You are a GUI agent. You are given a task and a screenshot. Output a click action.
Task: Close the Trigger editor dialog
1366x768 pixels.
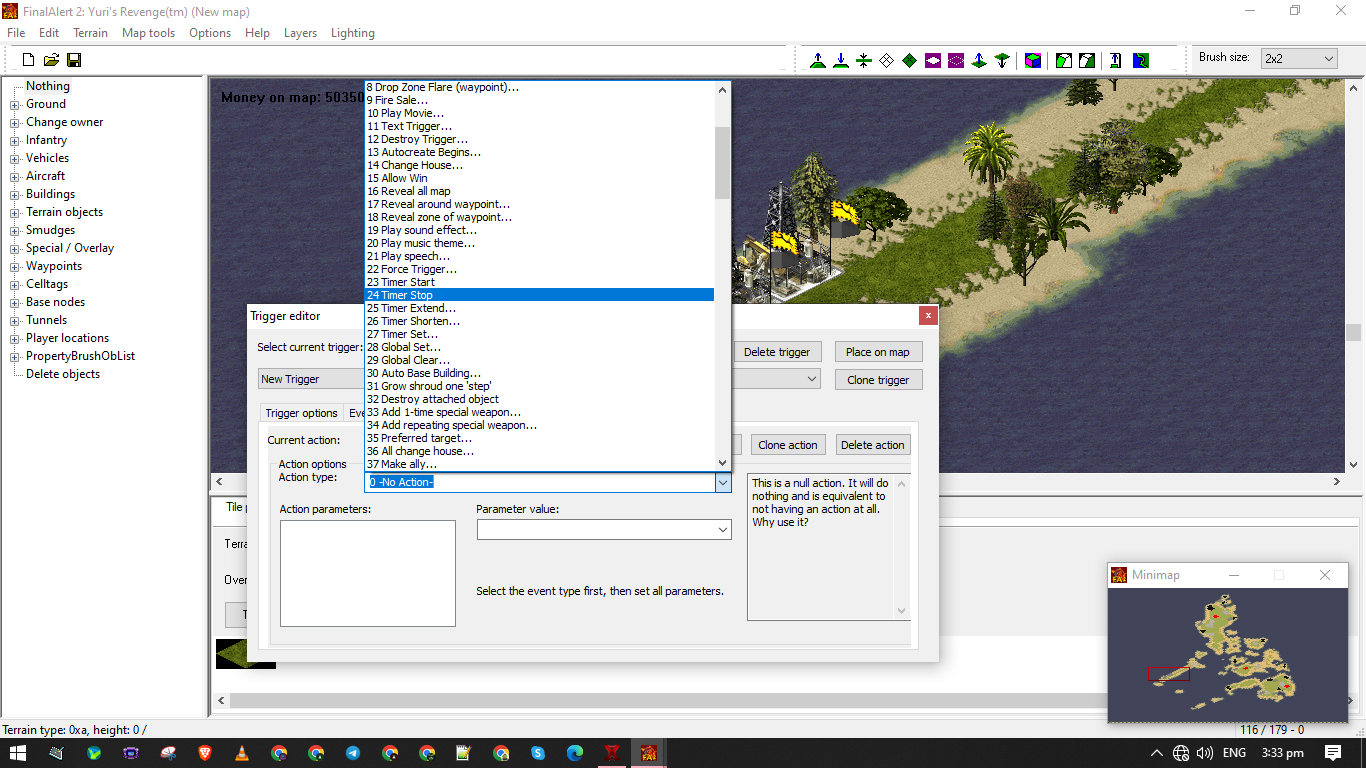[x=928, y=316]
